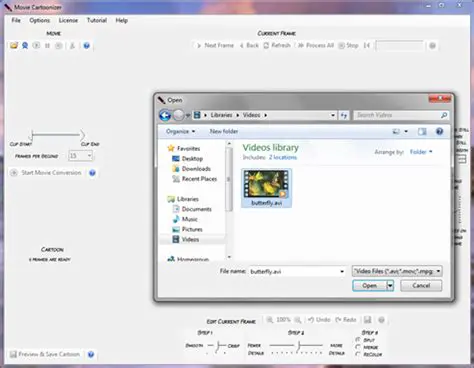Click the library icon in the address bar
The width and height of the screenshot is (474, 368).
197,115
